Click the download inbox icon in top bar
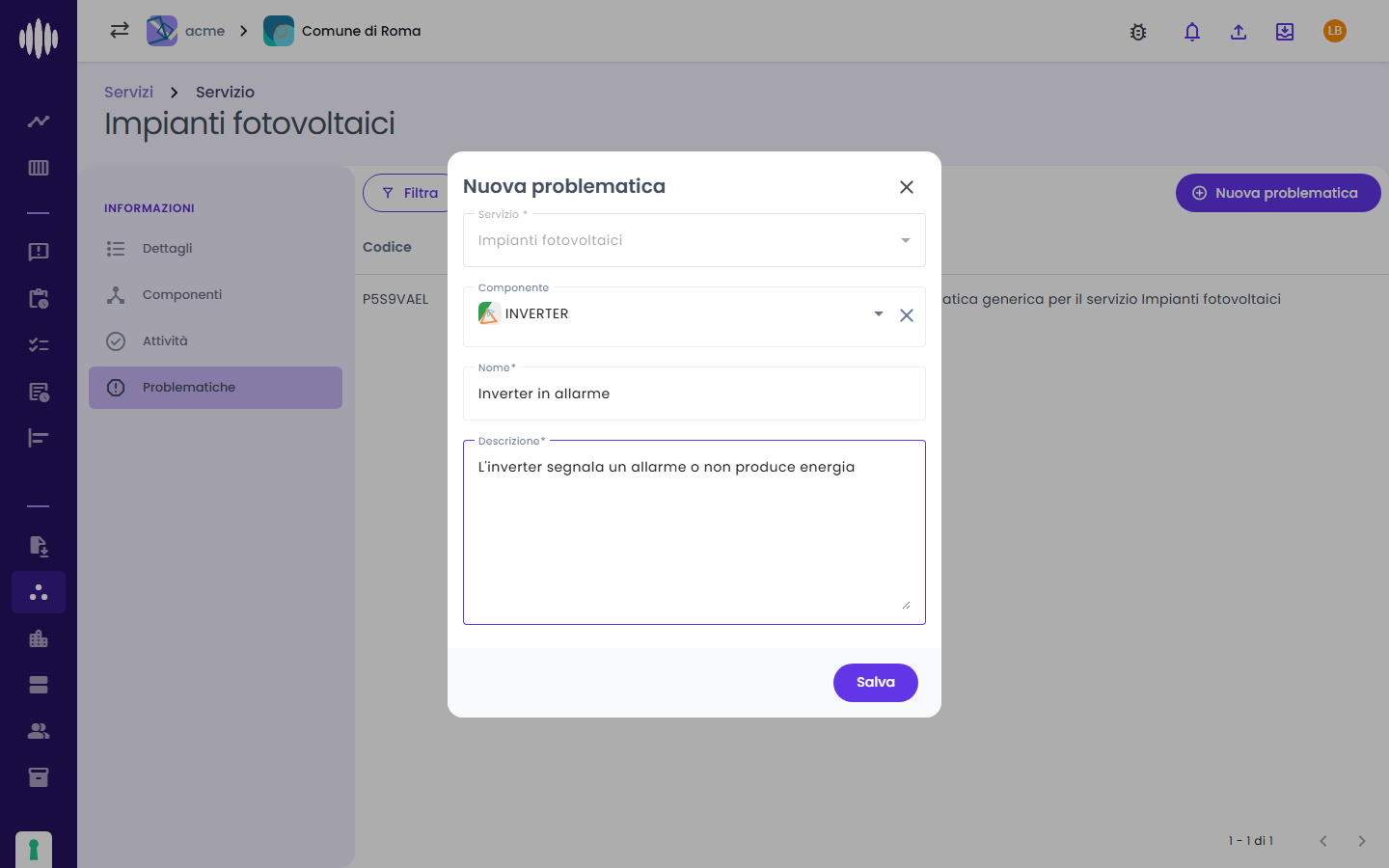 (x=1285, y=32)
